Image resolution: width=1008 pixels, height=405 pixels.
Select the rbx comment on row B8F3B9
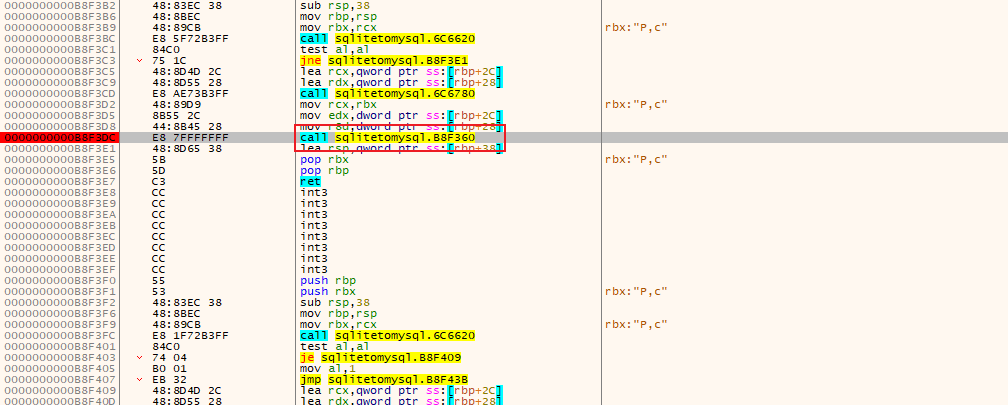pos(636,28)
